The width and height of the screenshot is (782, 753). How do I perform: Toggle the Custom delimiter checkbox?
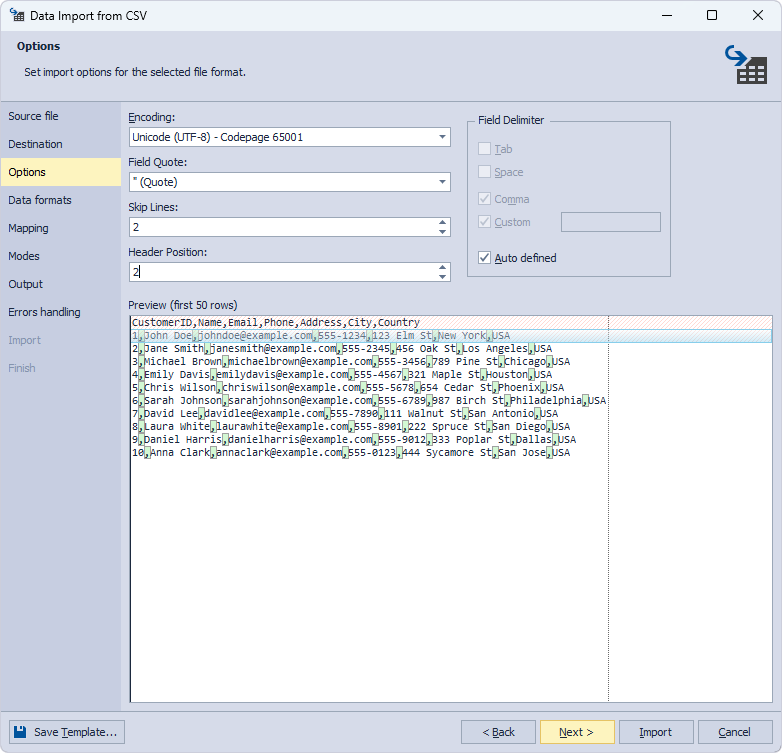484,221
